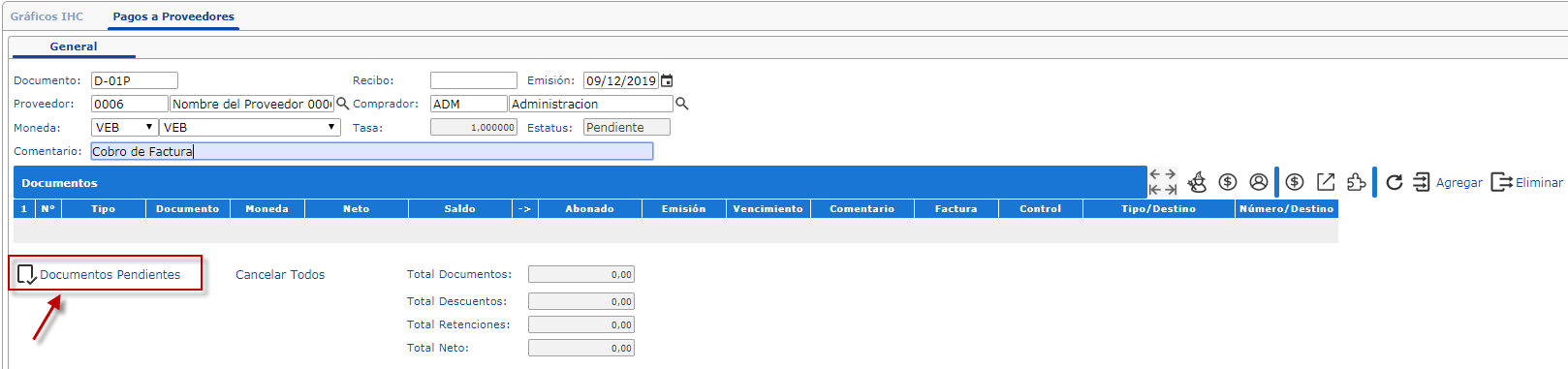The image size is (1568, 369).
Task: Click the Moneda column header in grid
Action: point(267,208)
